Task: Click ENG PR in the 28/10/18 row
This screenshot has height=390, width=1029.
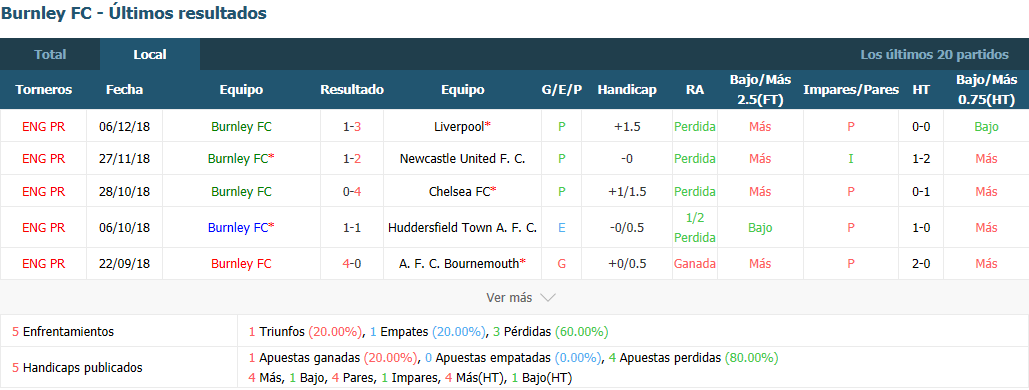Action: tap(43, 192)
